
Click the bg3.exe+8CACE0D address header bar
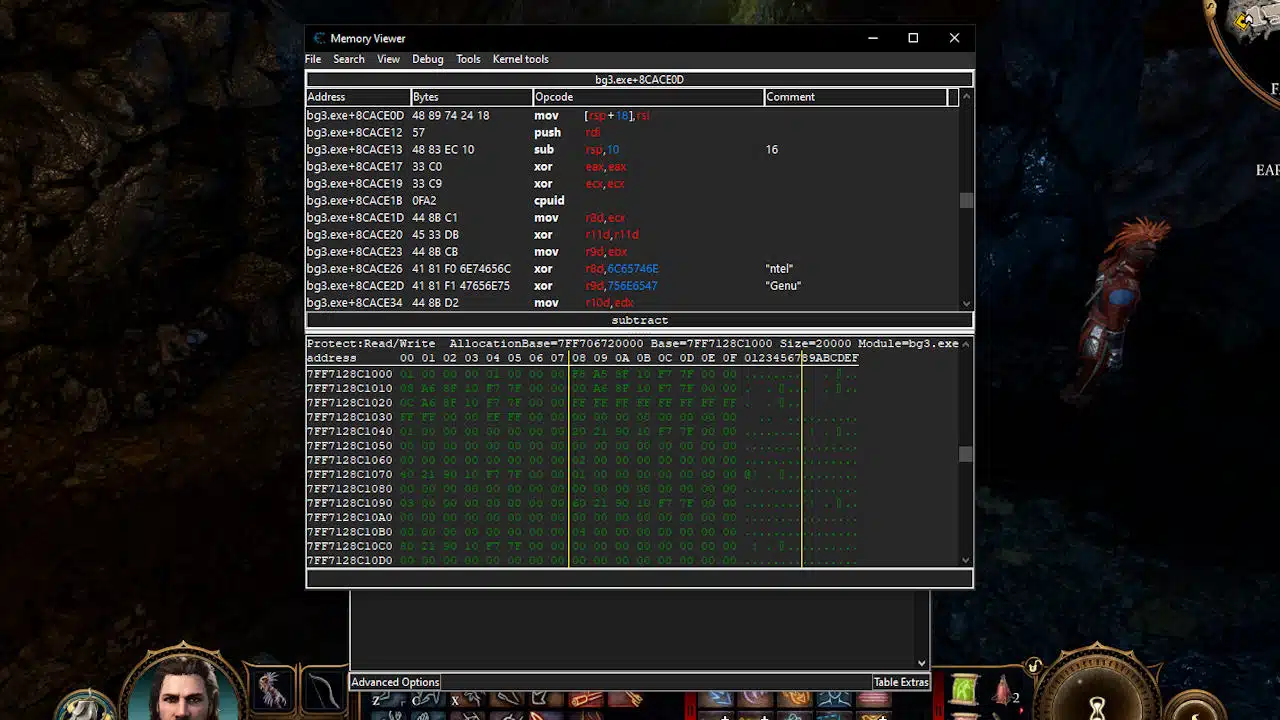click(x=639, y=80)
